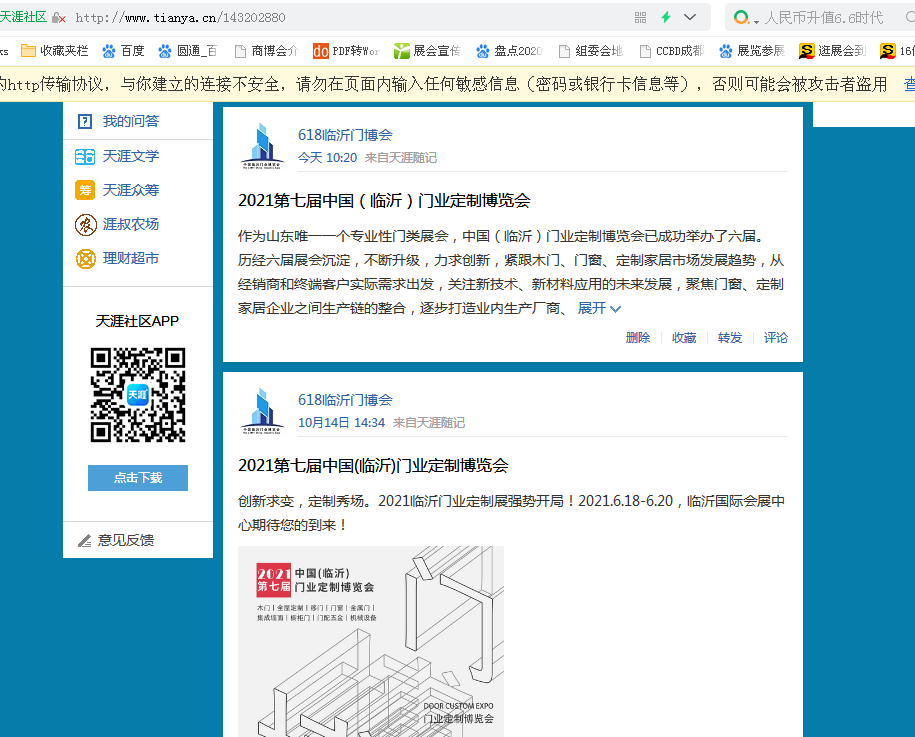The height and width of the screenshot is (737, 915).
Task: Click the QR grid icon in the address bar
Action: [640, 17]
